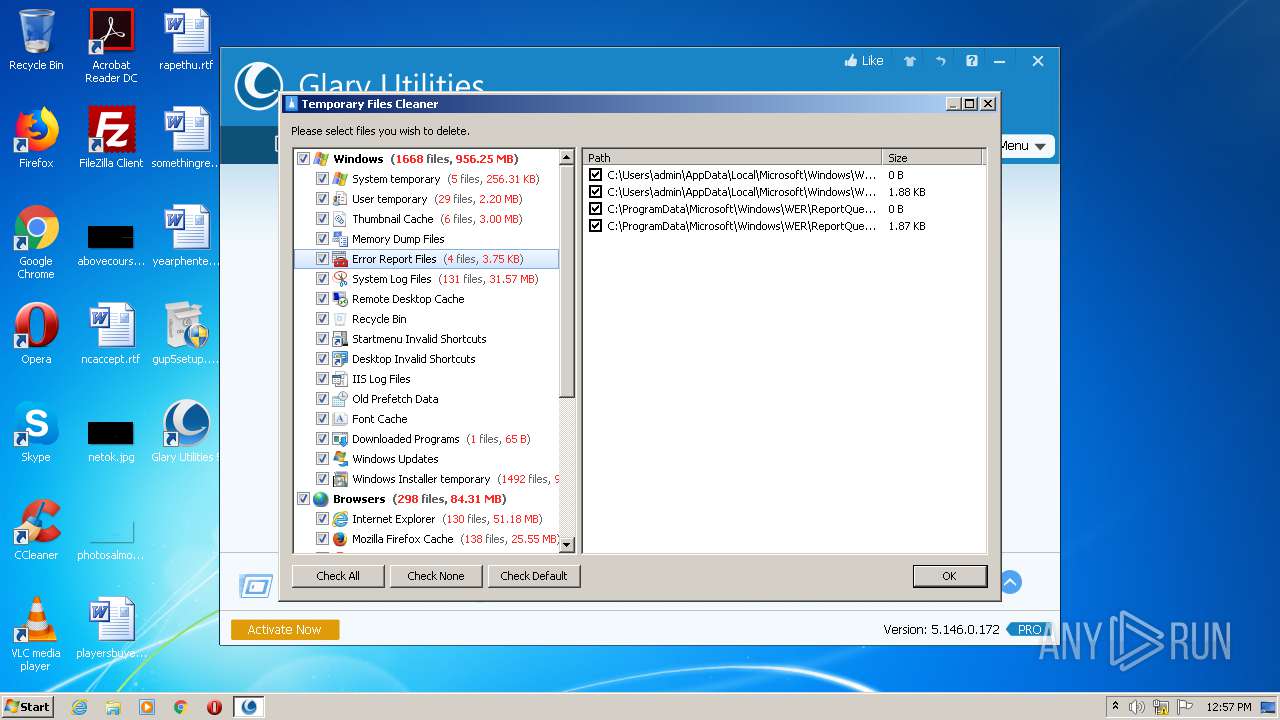Click Check All button

click(338, 576)
